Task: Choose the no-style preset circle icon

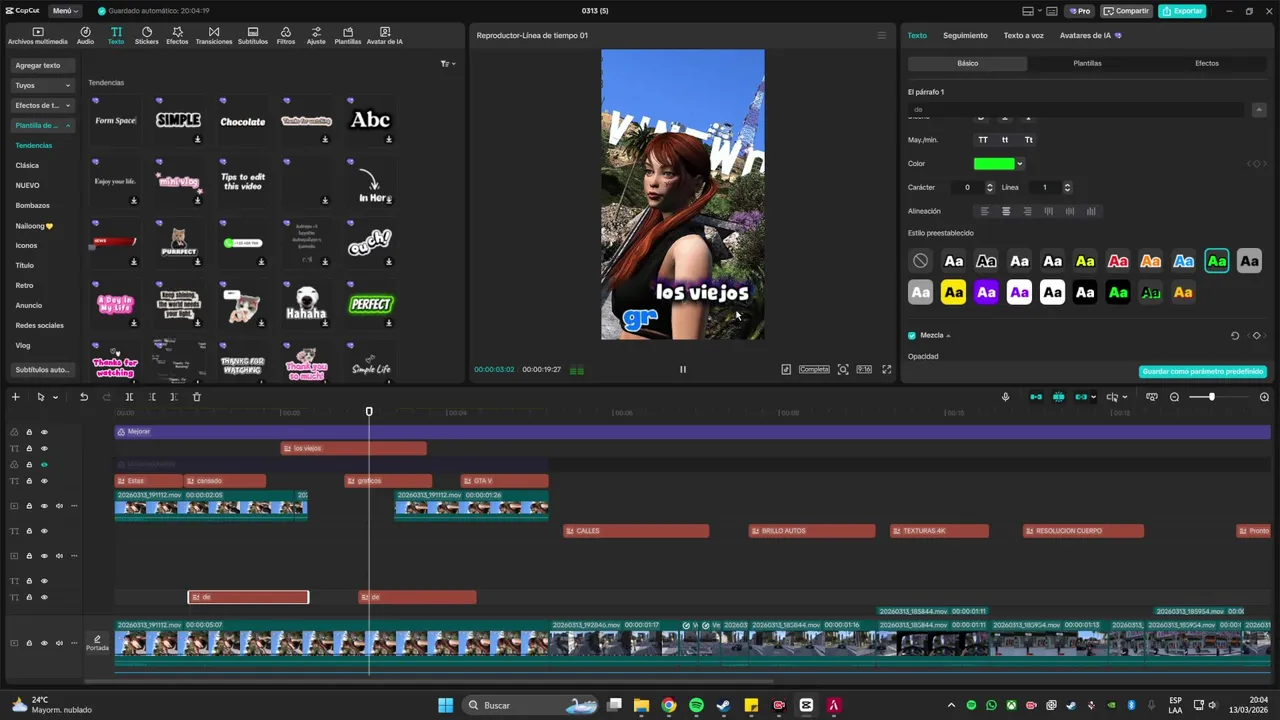Action: pos(920,261)
